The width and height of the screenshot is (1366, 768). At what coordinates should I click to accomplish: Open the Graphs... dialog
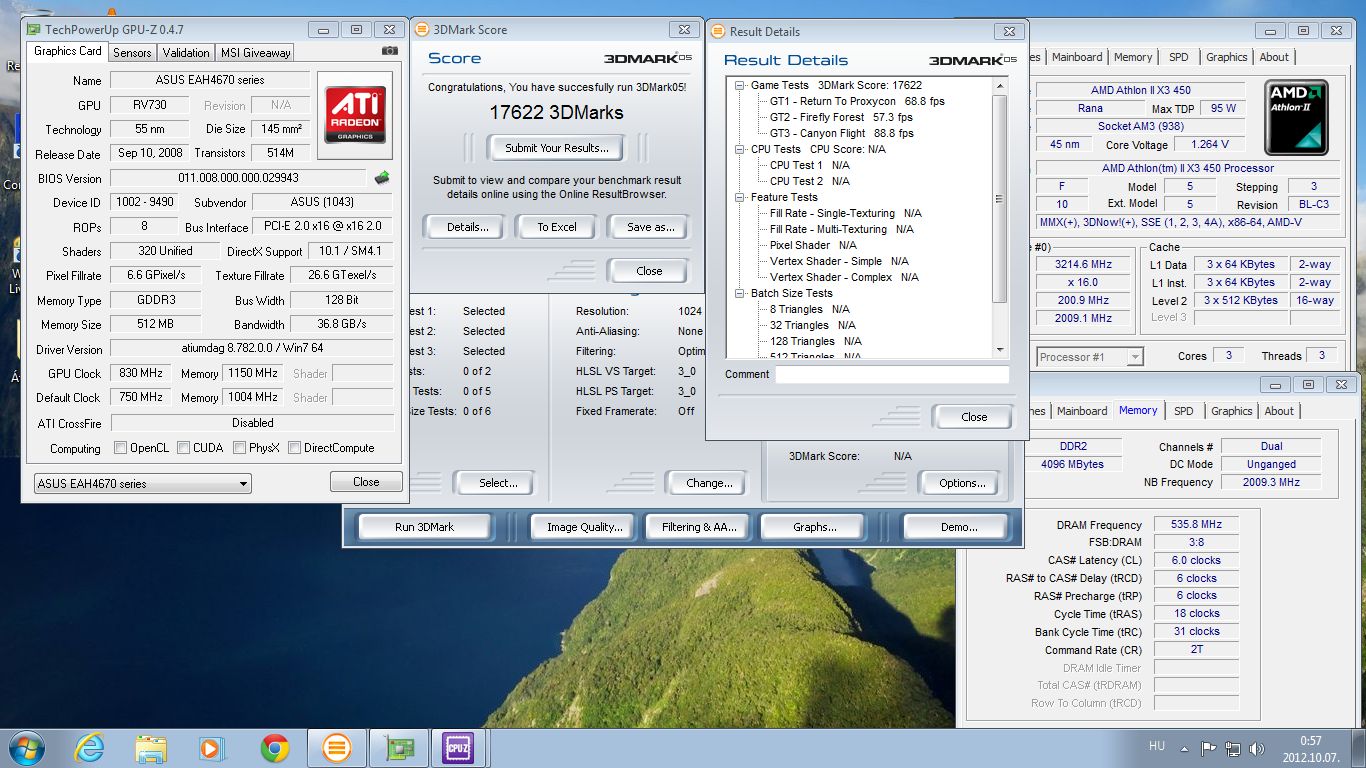click(x=814, y=527)
